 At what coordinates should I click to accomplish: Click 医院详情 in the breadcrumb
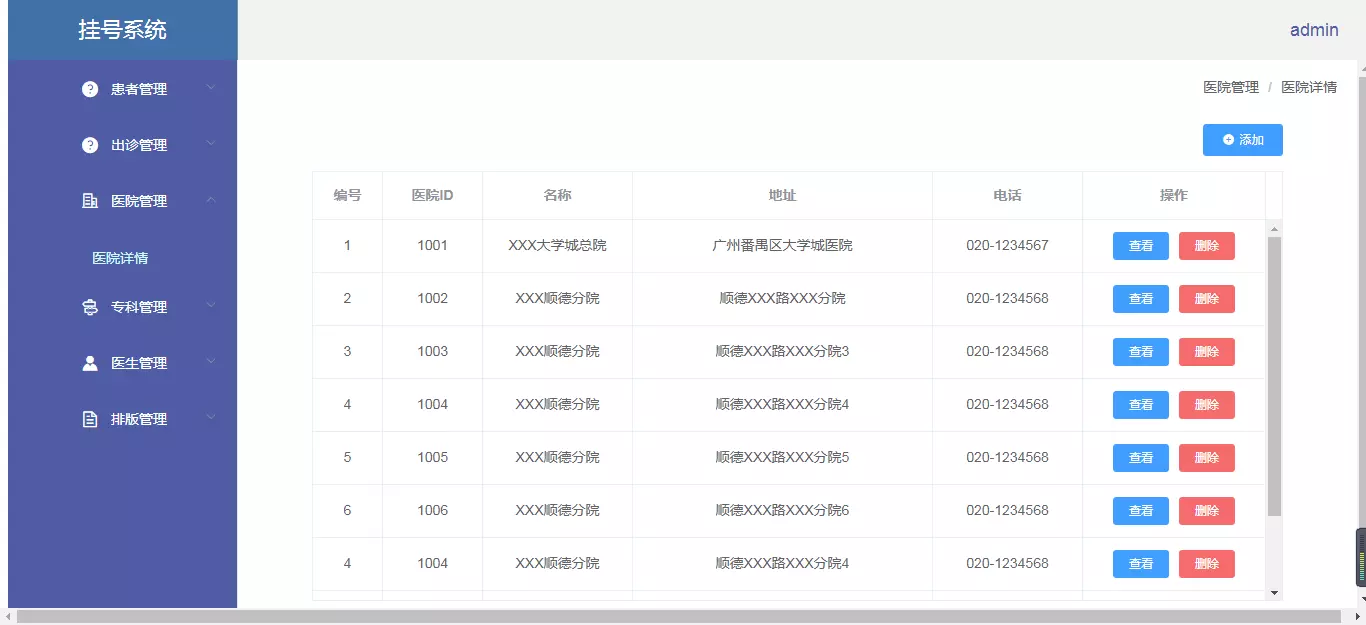(1309, 87)
